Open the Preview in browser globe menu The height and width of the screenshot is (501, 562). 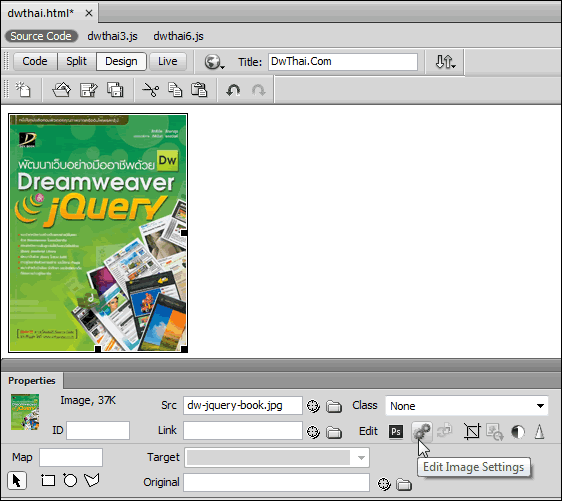point(214,62)
